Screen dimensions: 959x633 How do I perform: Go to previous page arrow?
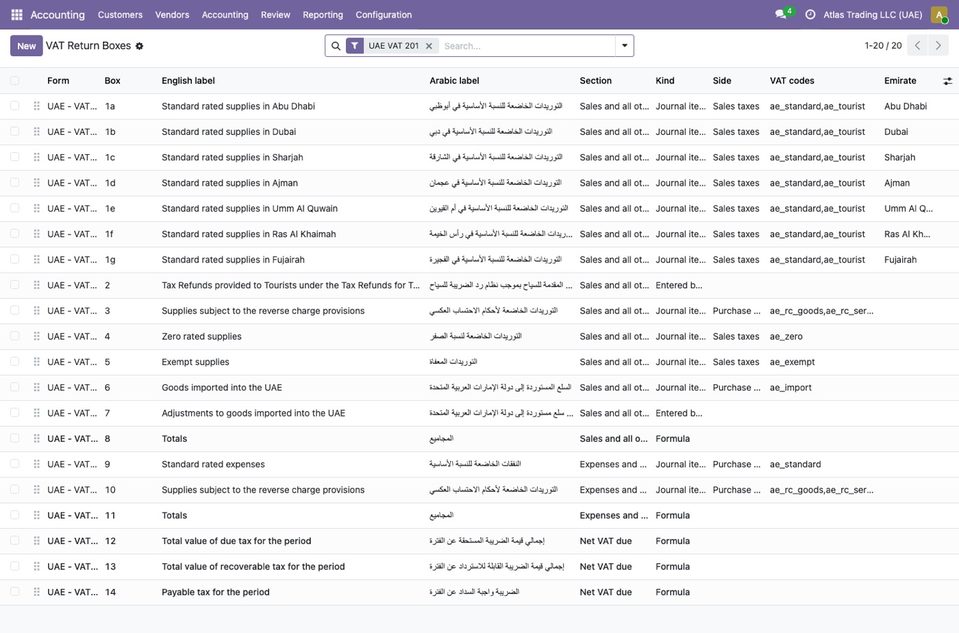[x=917, y=45]
